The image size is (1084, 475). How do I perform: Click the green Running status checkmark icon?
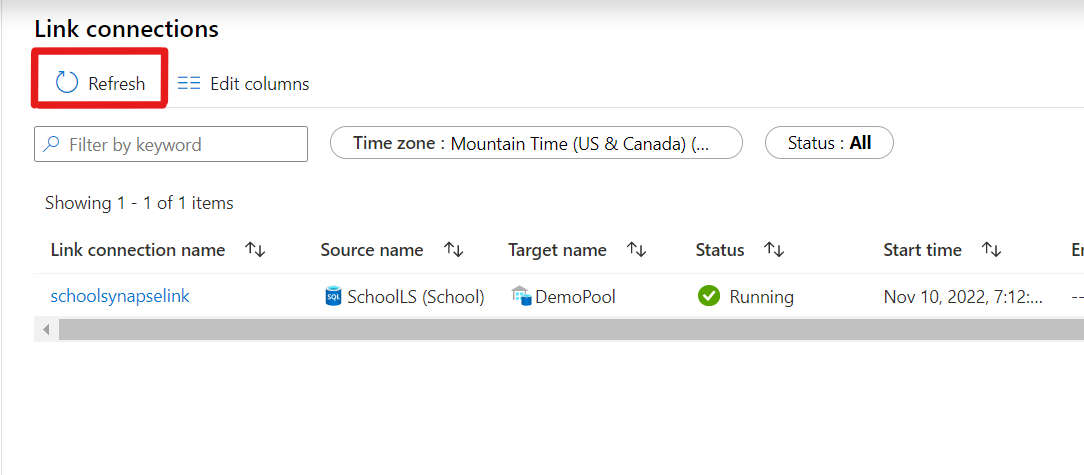(709, 296)
